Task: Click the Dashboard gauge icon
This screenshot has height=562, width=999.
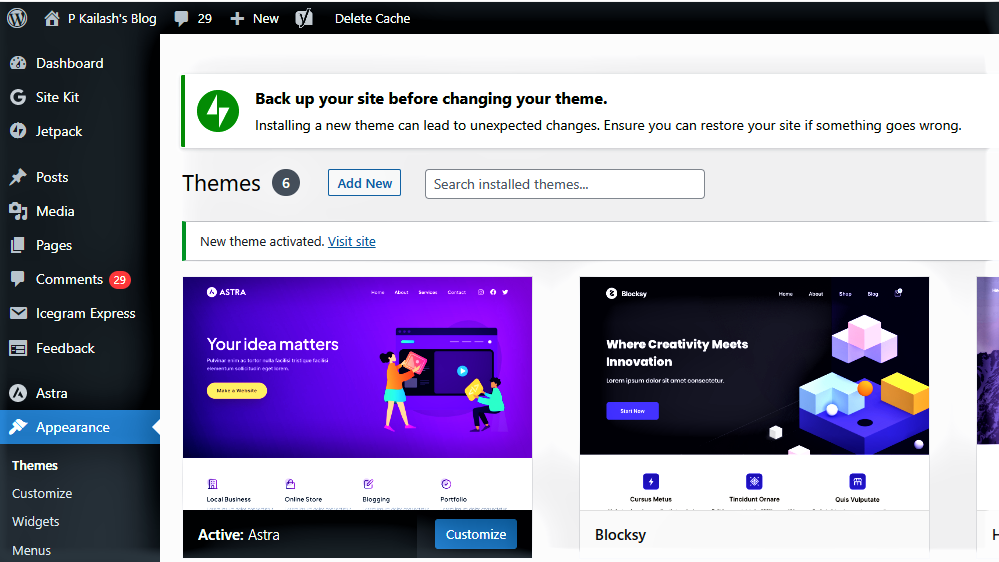Action: click(18, 63)
